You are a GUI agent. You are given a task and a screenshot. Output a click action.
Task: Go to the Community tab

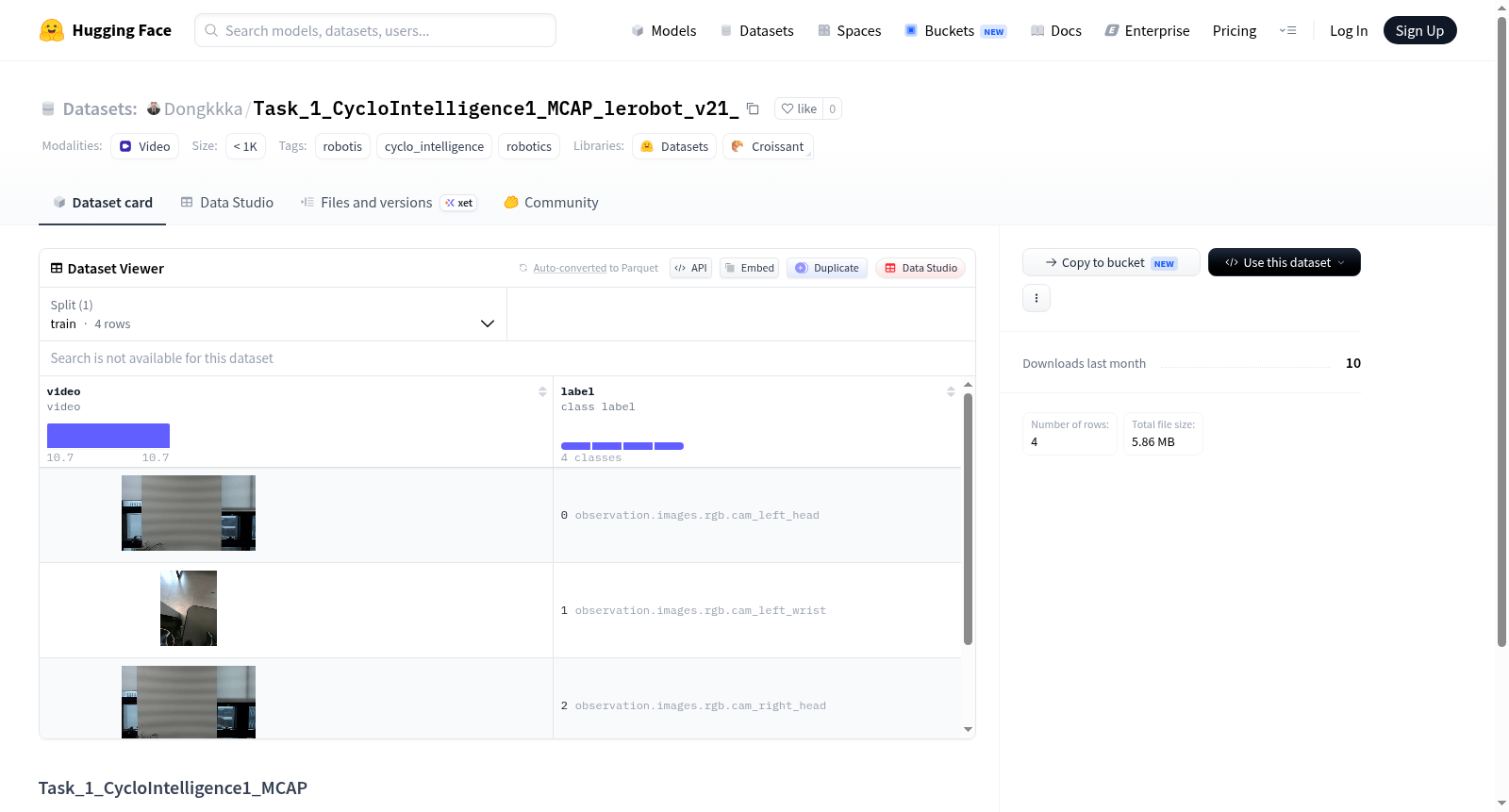(551, 203)
